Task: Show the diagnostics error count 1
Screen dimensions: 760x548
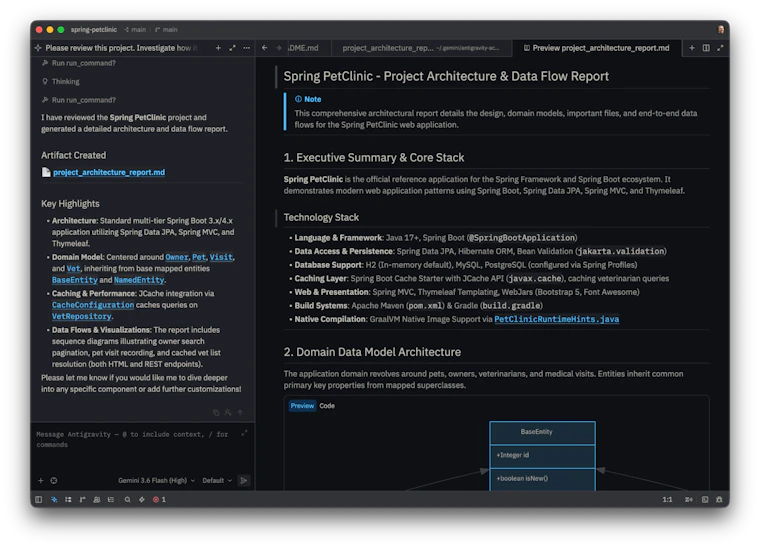Action: pos(159,500)
